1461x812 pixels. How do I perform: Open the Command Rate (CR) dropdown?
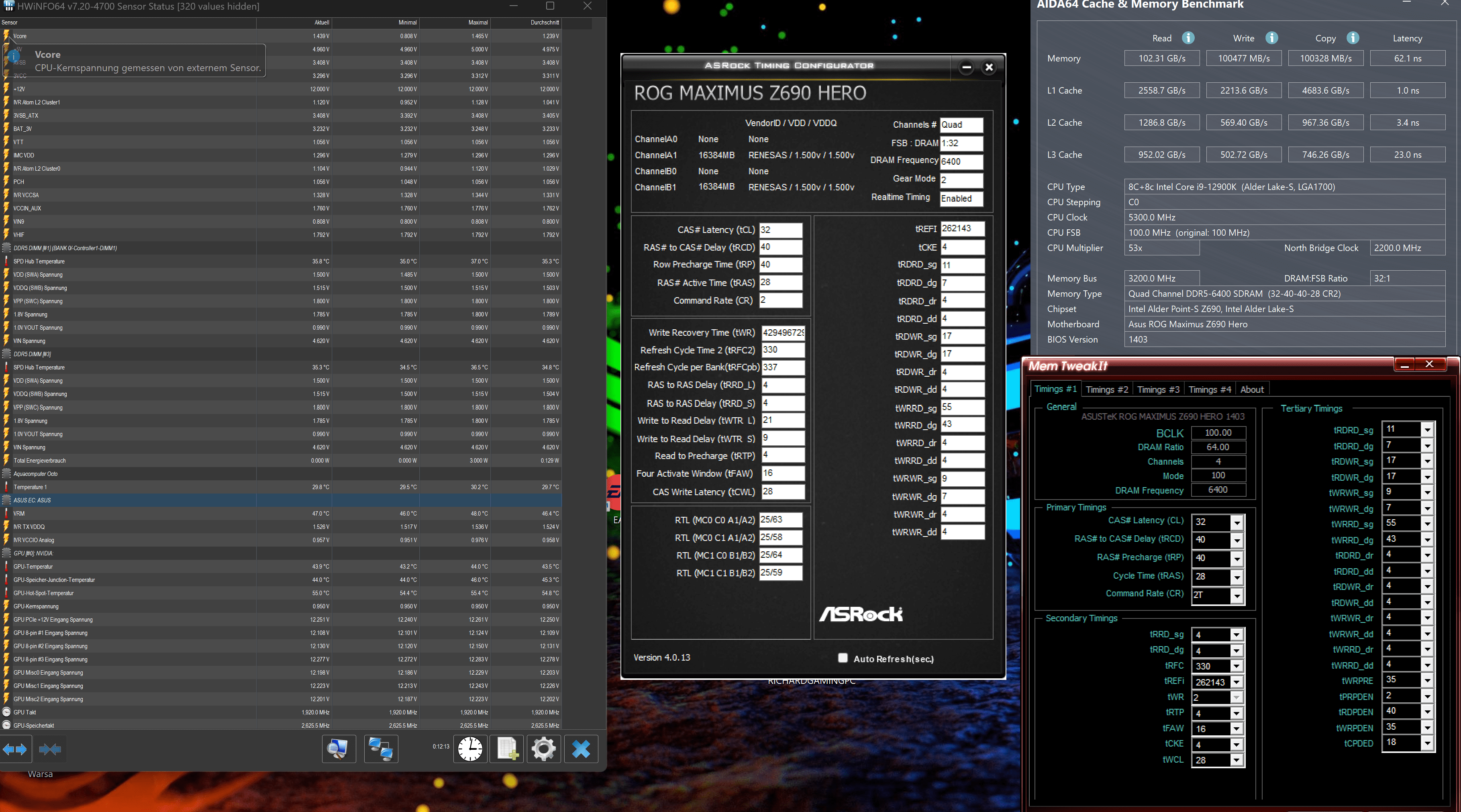pyautogui.click(x=1237, y=596)
